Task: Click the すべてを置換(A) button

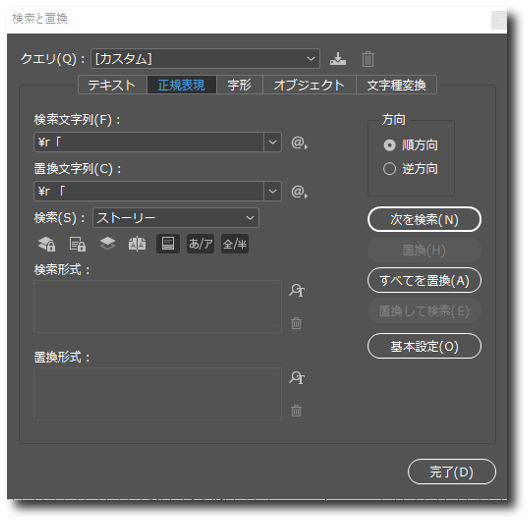Action: pyautogui.click(x=425, y=281)
